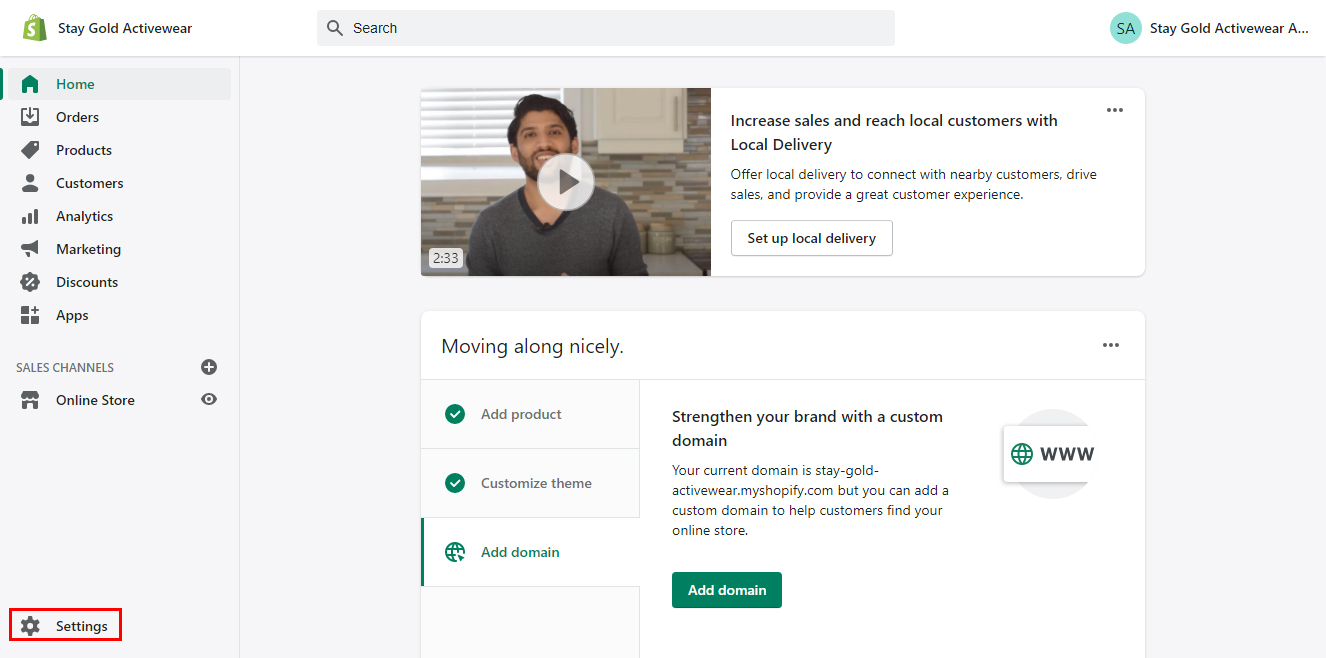The height and width of the screenshot is (658, 1326).
Task: Click the Local Delivery card title
Action: pyautogui.click(x=894, y=132)
